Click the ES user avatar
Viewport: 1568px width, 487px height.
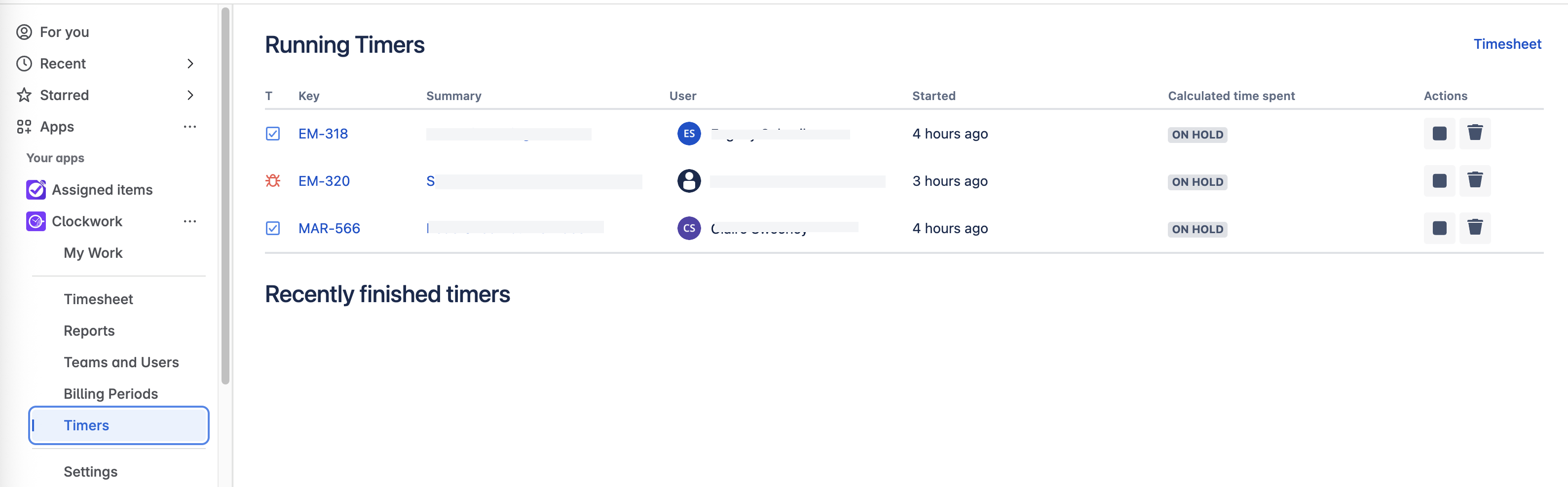[688, 134]
